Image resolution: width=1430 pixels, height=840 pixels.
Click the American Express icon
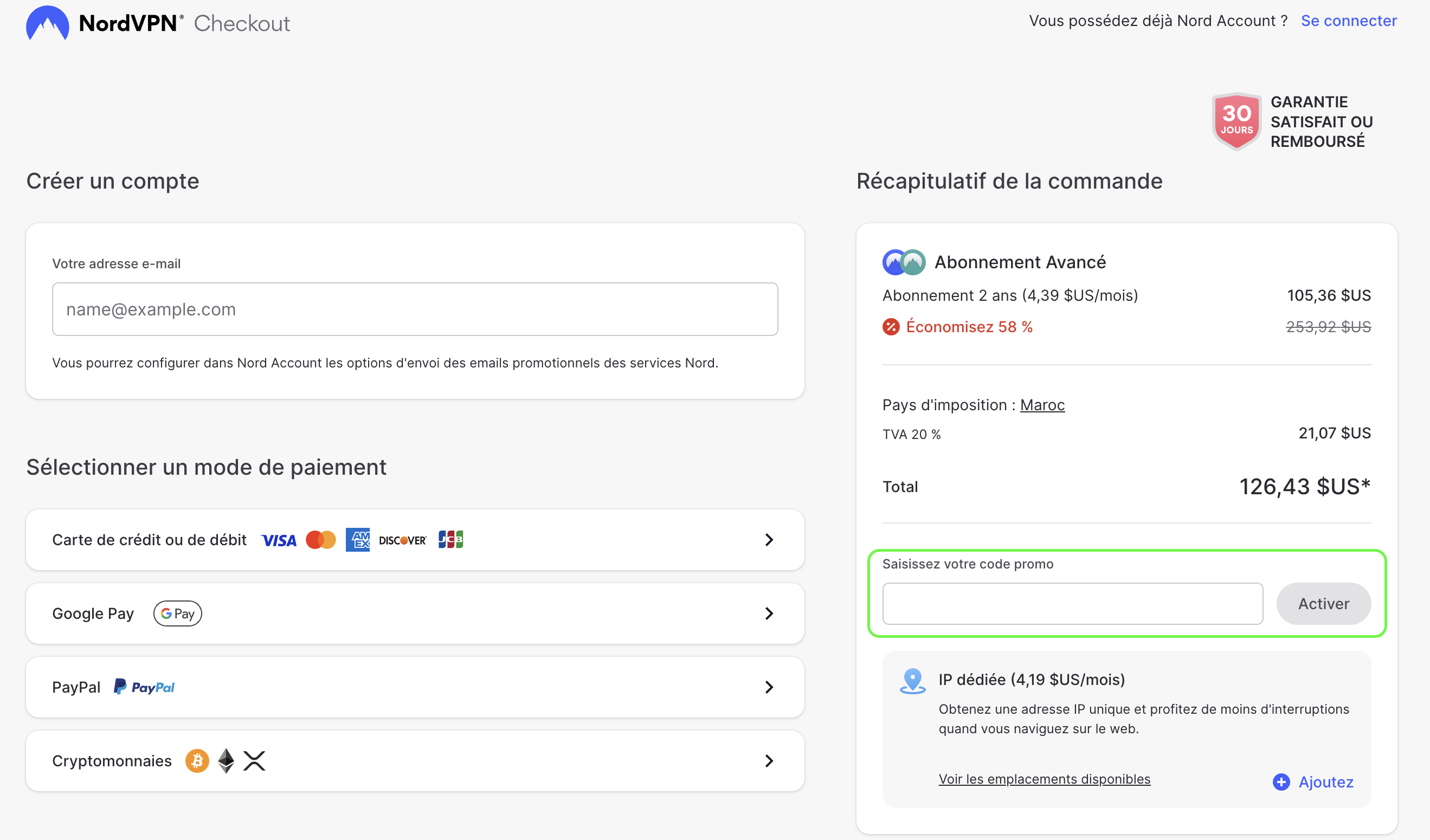(x=358, y=539)
